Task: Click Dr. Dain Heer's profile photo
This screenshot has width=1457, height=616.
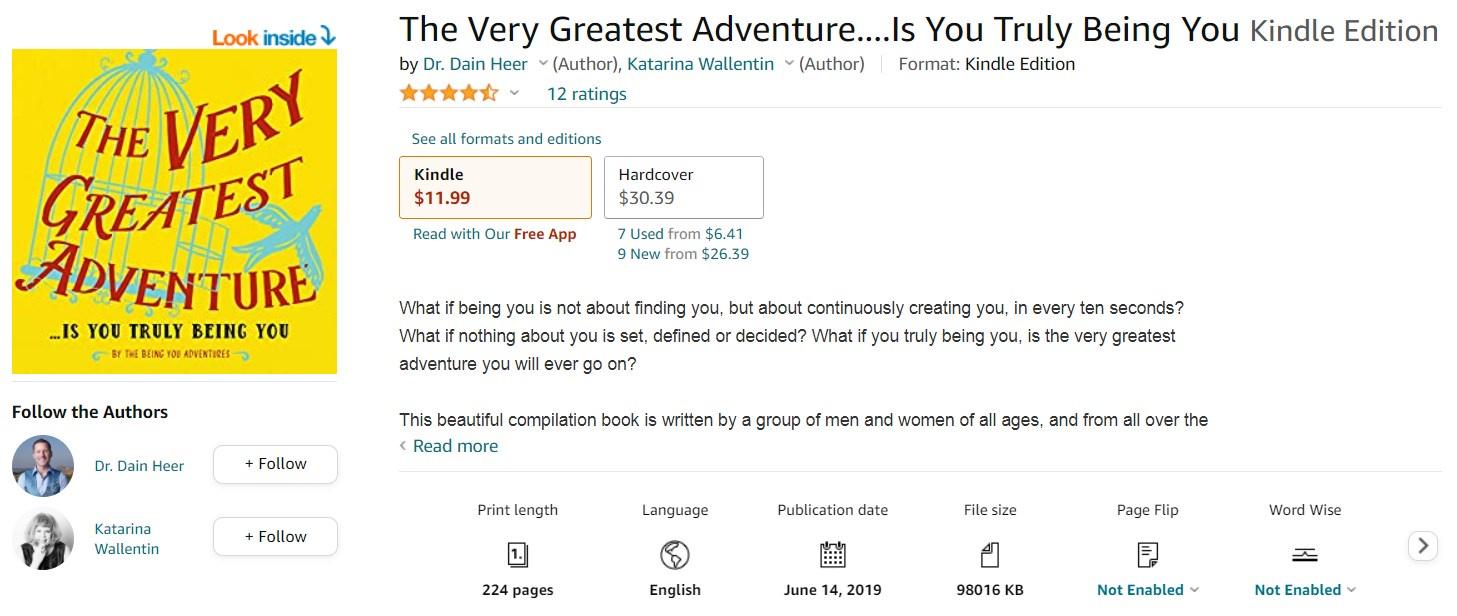Action: (x=43, y=466)
